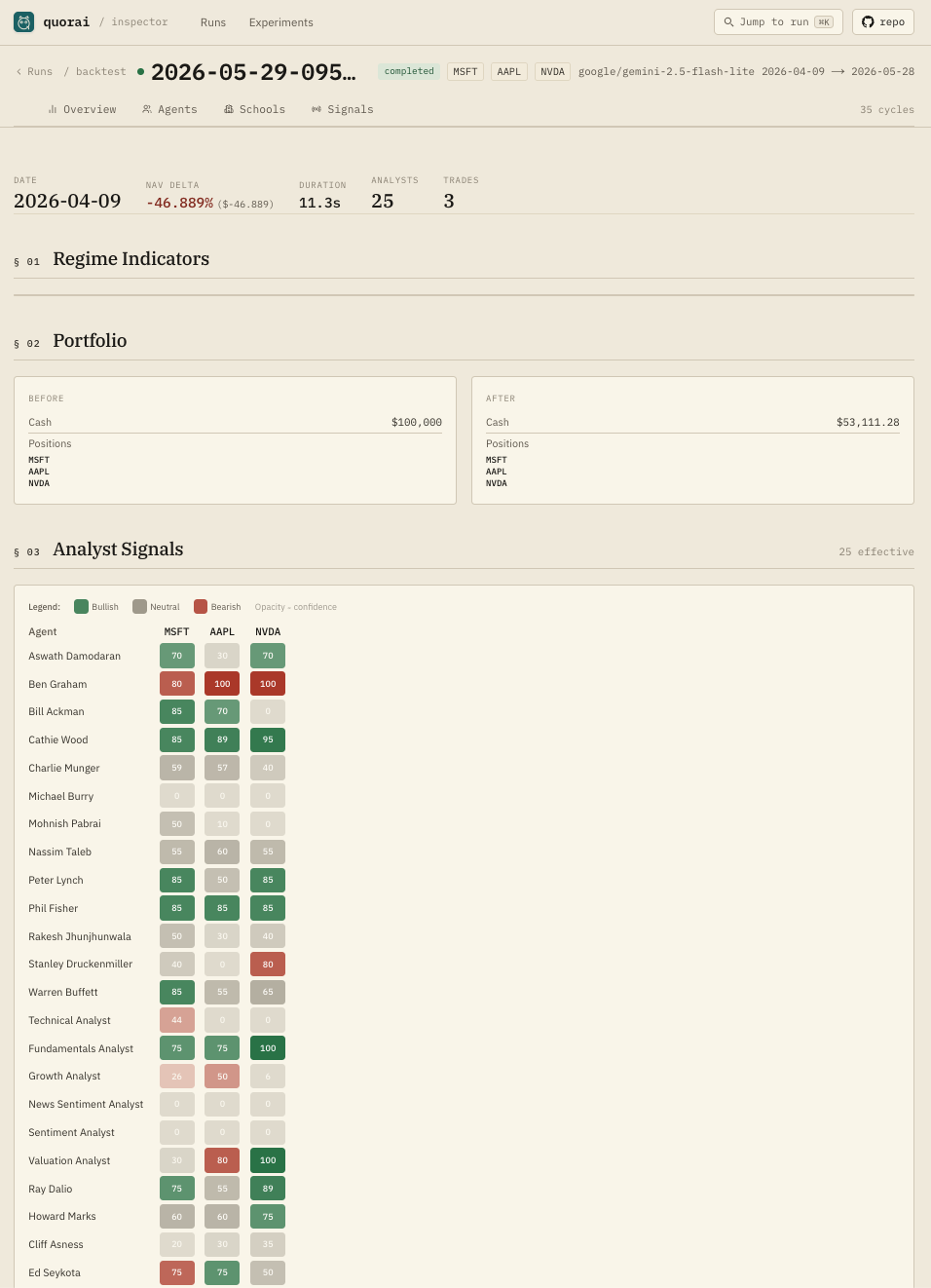Click Aswath Damodaran's MSFT 70 cell
The image size is (931, 1288).
point(177,656)
